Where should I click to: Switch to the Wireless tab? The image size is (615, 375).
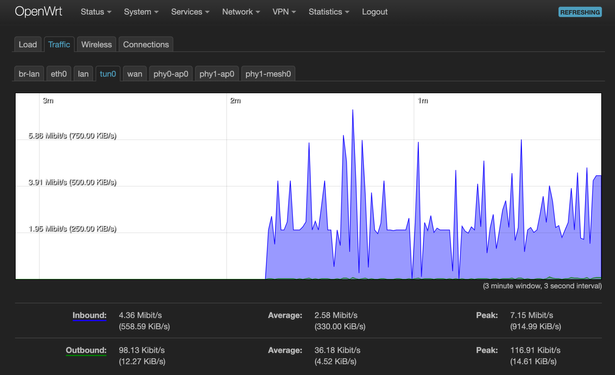(96, 44)
